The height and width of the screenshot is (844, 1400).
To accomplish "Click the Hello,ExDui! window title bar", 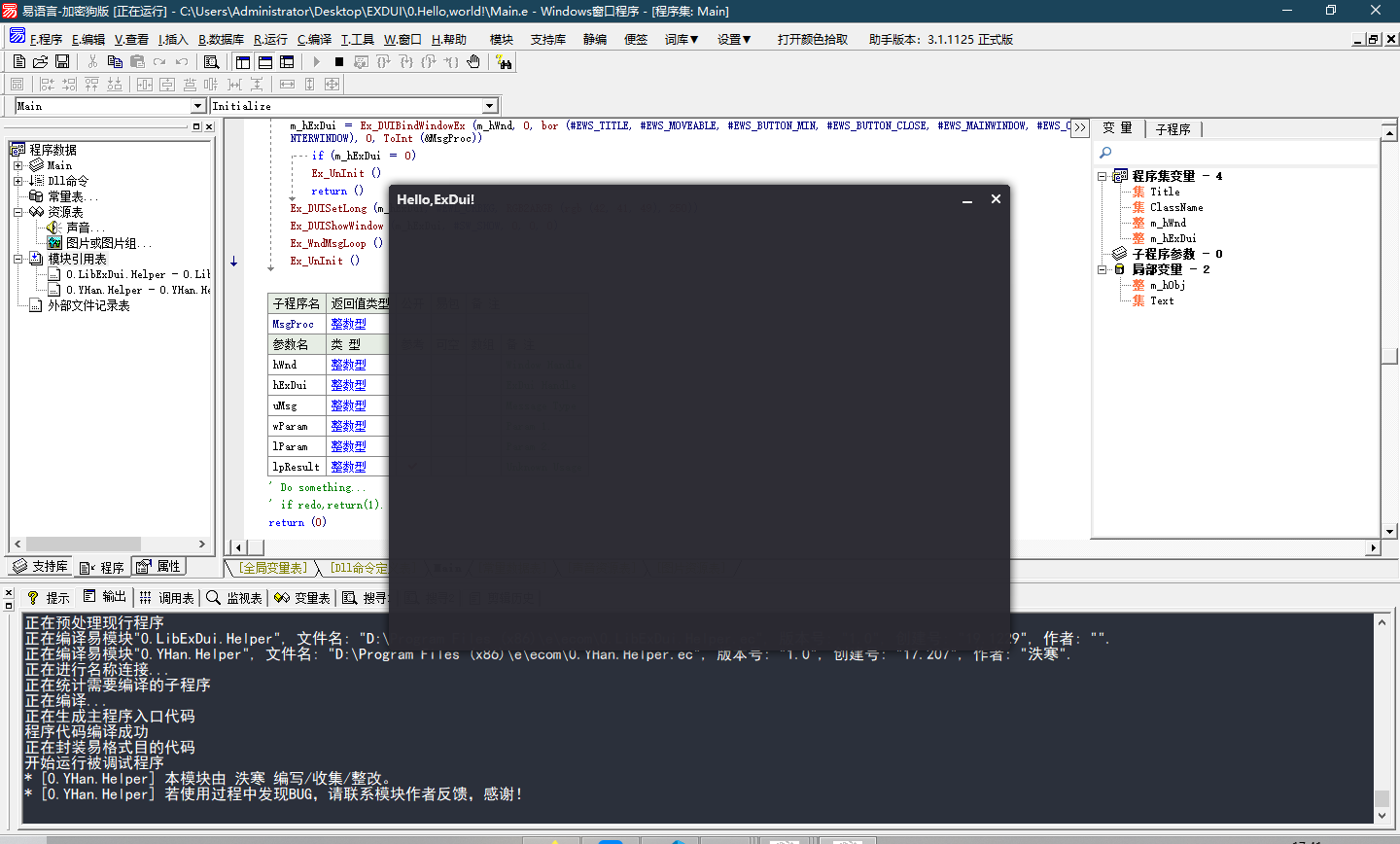I will click(671, 198).
